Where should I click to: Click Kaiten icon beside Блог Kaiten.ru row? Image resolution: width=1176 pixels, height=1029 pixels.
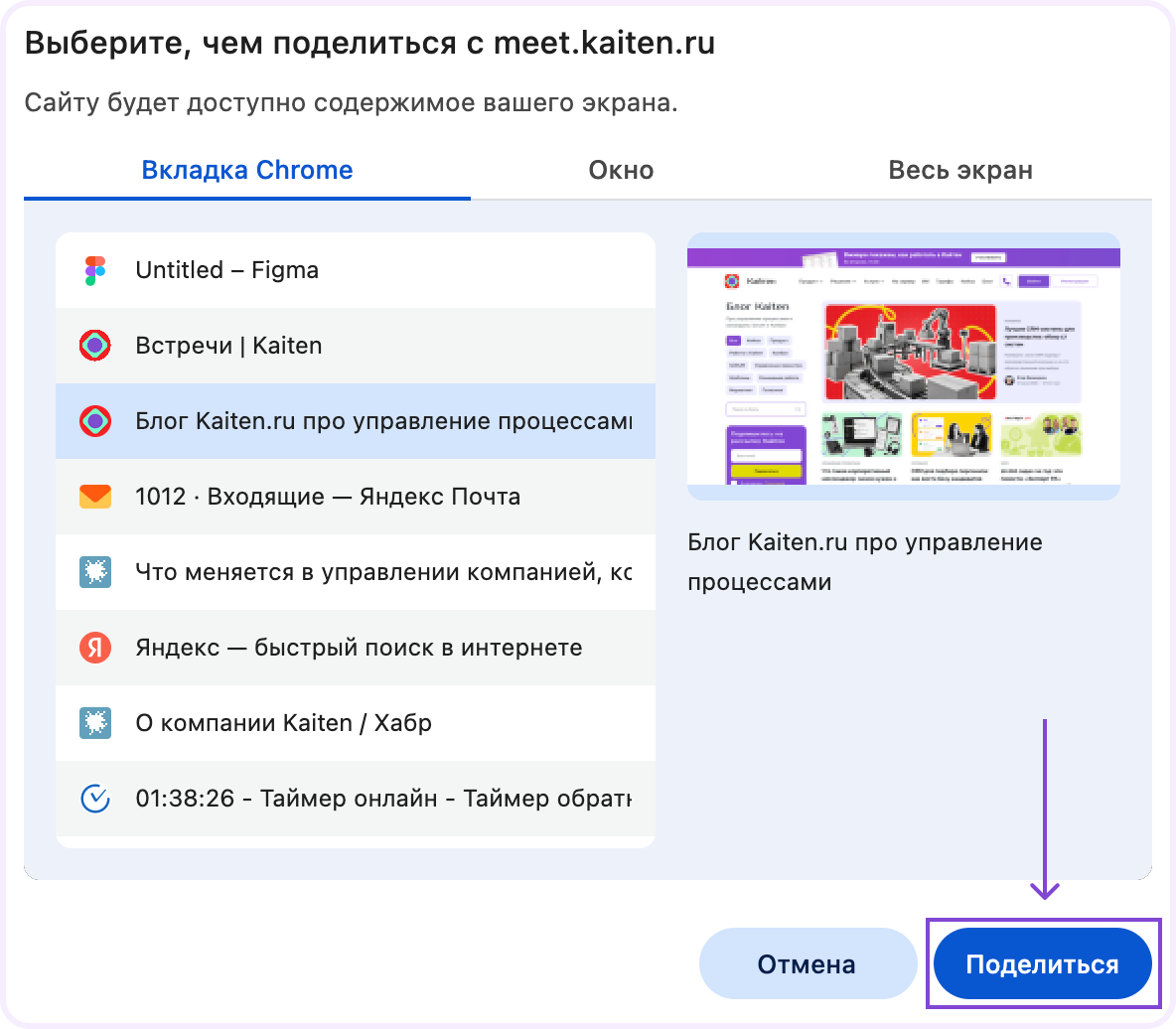point(95,421)
